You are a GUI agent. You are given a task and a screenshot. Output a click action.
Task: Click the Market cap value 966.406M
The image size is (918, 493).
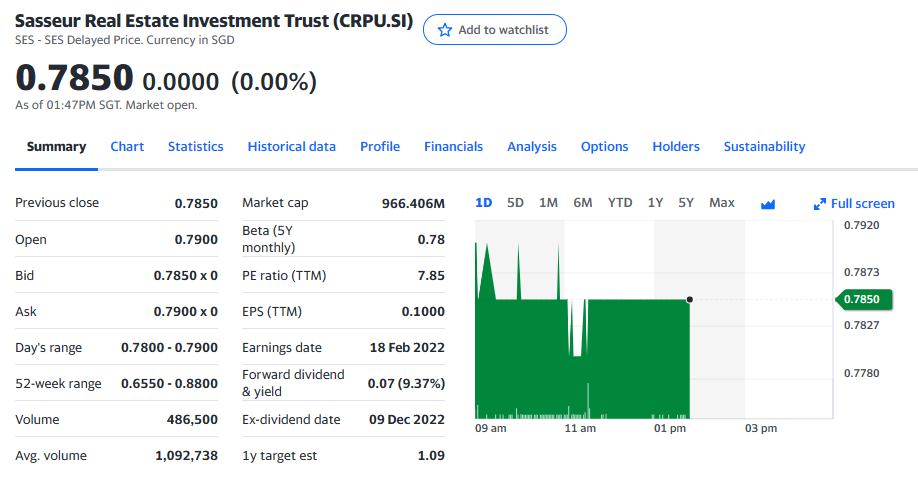pos(413,203)
